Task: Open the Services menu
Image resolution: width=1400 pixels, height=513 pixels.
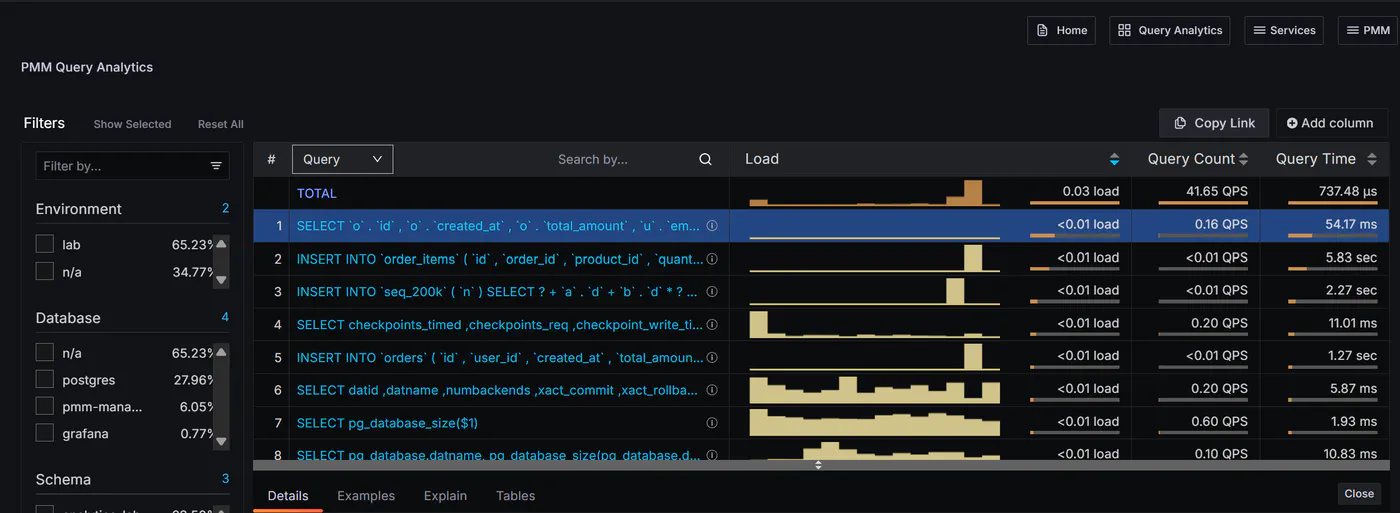Action: (1284, 30)
